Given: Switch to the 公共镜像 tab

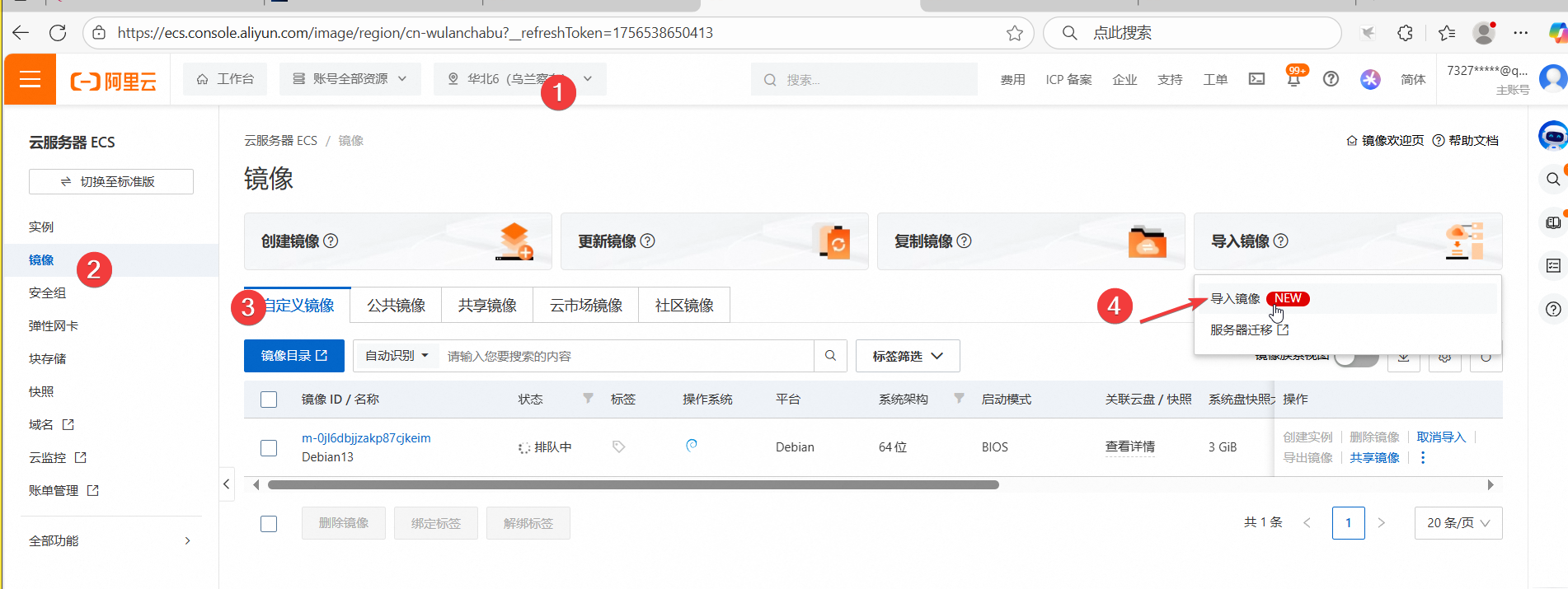Looking at the screenshot, I should pyautogui.click(x=396, y=306).
